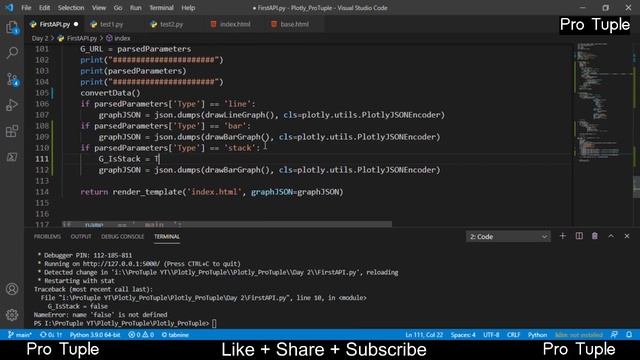Screen dimensions: 640x360
Task: Click Spaces: 4 indentation setting
Action: tap(463, 335)
